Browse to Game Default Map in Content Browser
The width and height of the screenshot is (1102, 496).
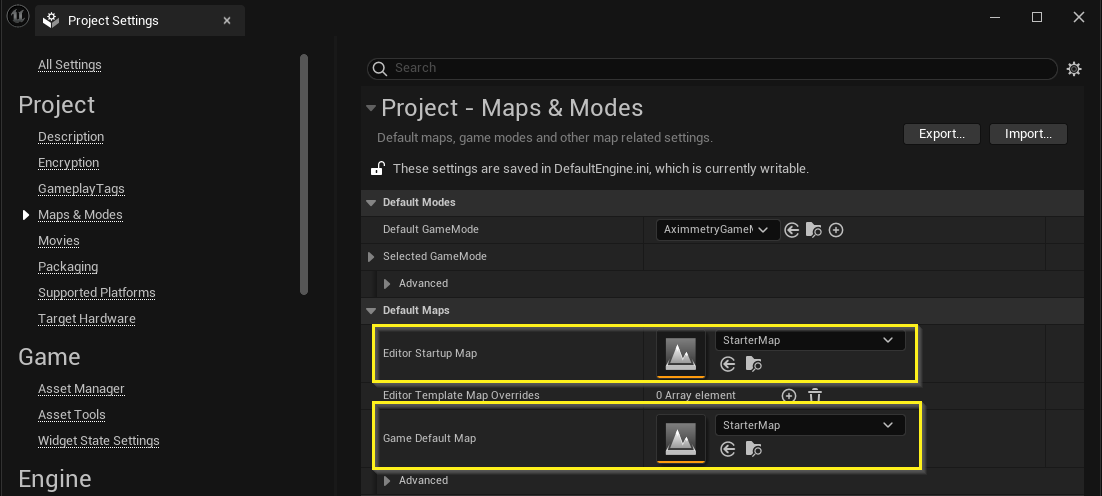tap(754, 449)
